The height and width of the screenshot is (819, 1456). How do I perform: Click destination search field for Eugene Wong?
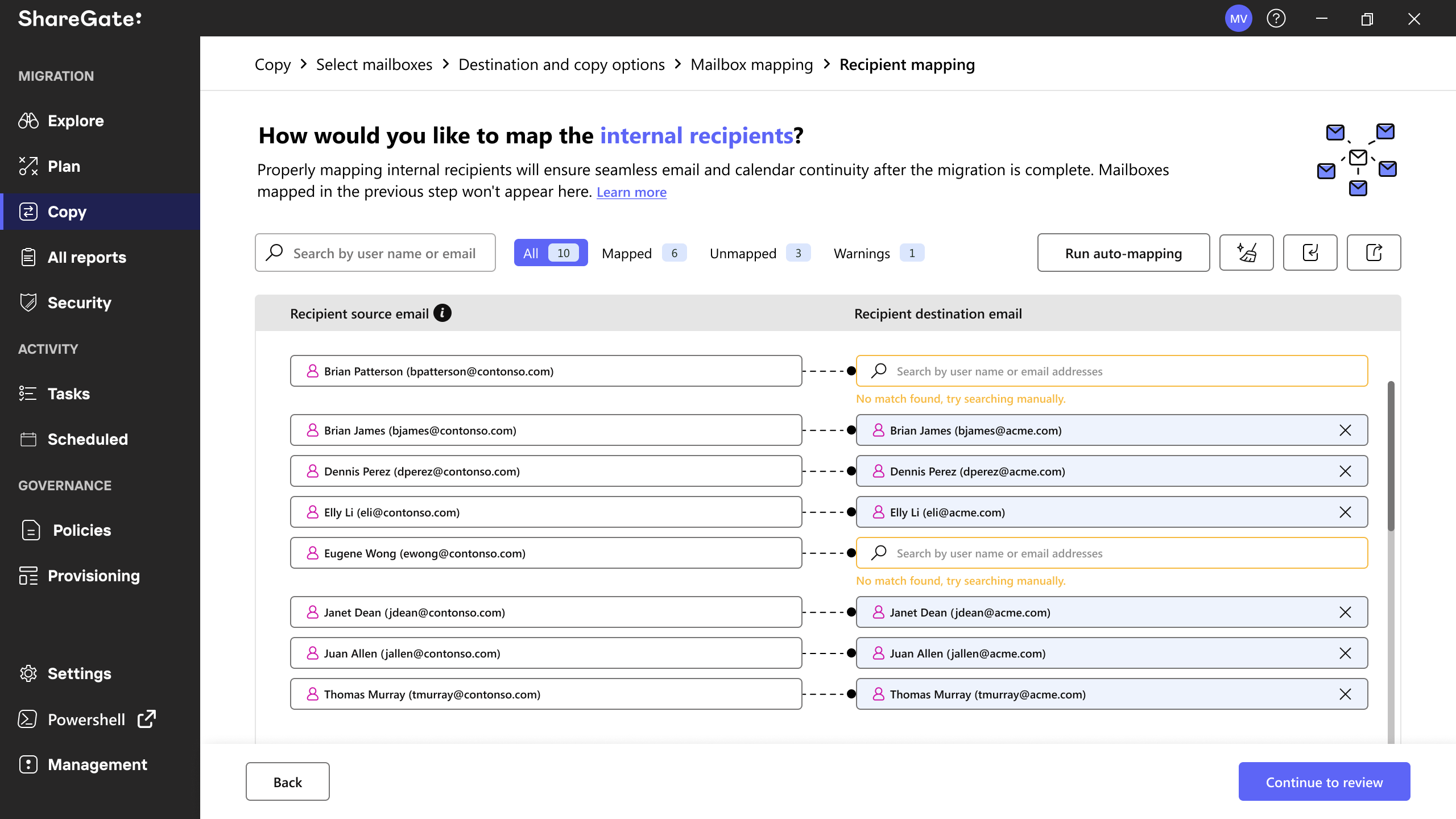click(1112, 553)
